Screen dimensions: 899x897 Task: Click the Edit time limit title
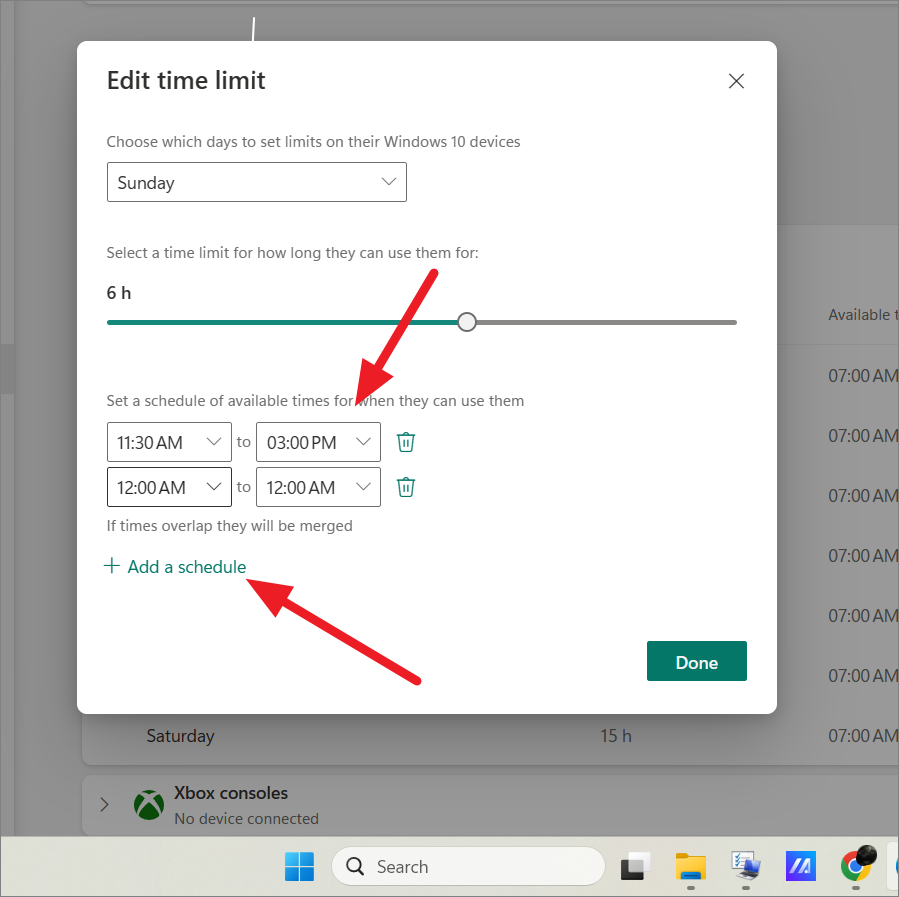tap(186, 80)
